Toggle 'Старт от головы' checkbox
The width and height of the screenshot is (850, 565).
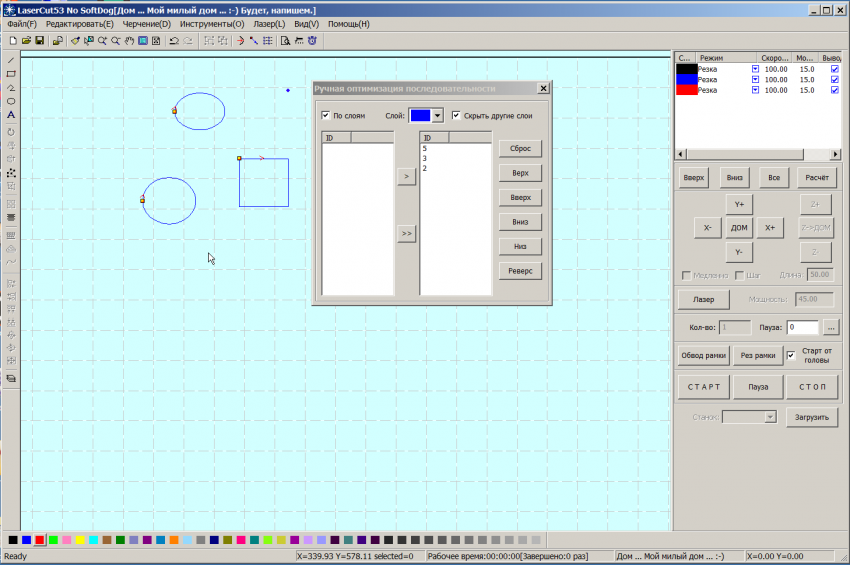(791, 355)
